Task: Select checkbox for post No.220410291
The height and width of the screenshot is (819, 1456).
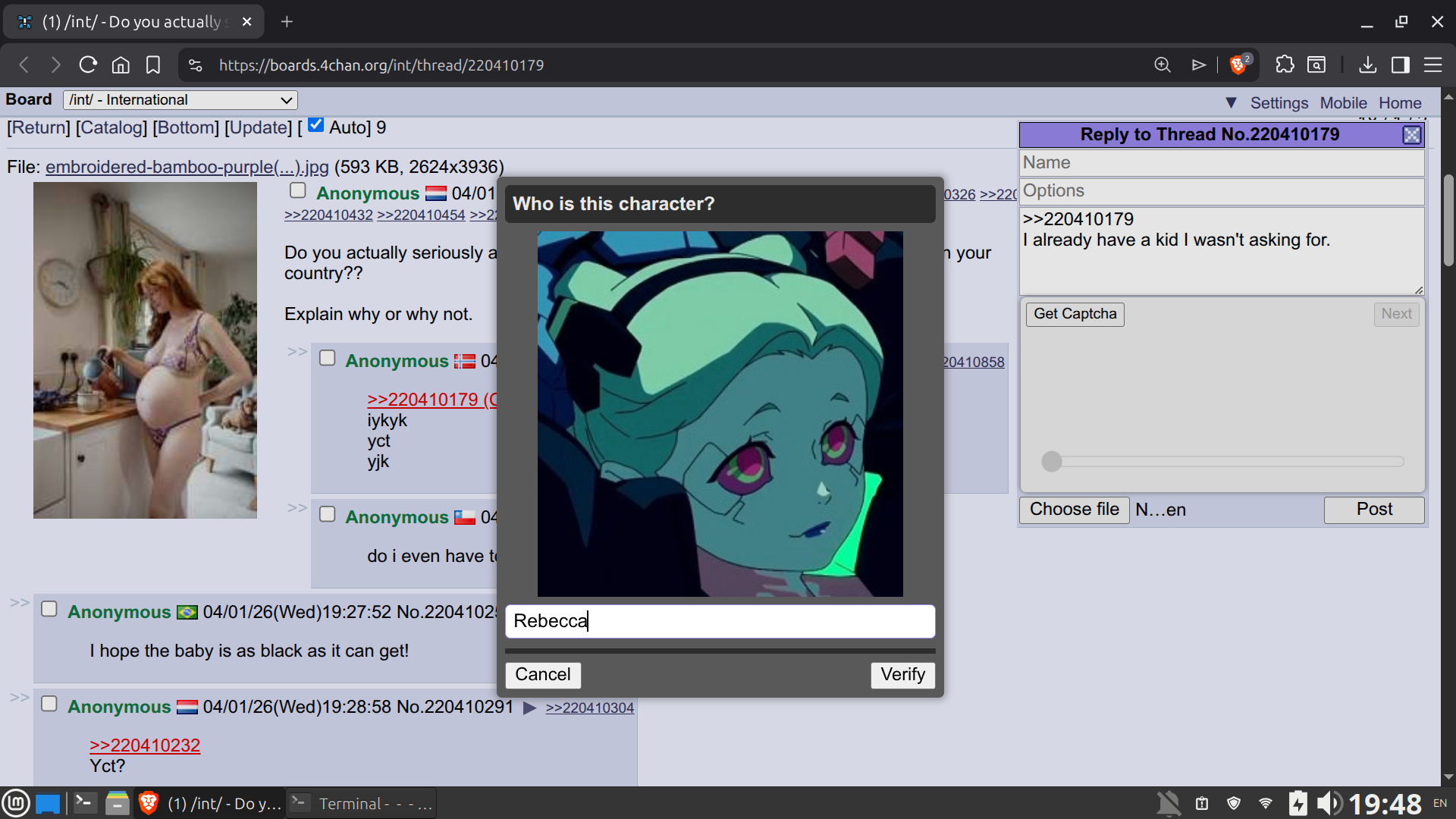Action: (x=49, y=704)
